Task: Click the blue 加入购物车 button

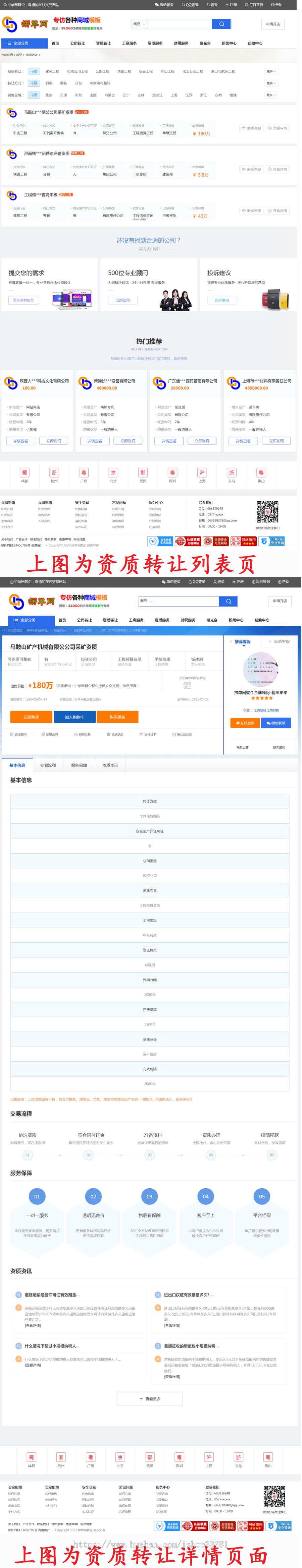Action: click(74, 717)
